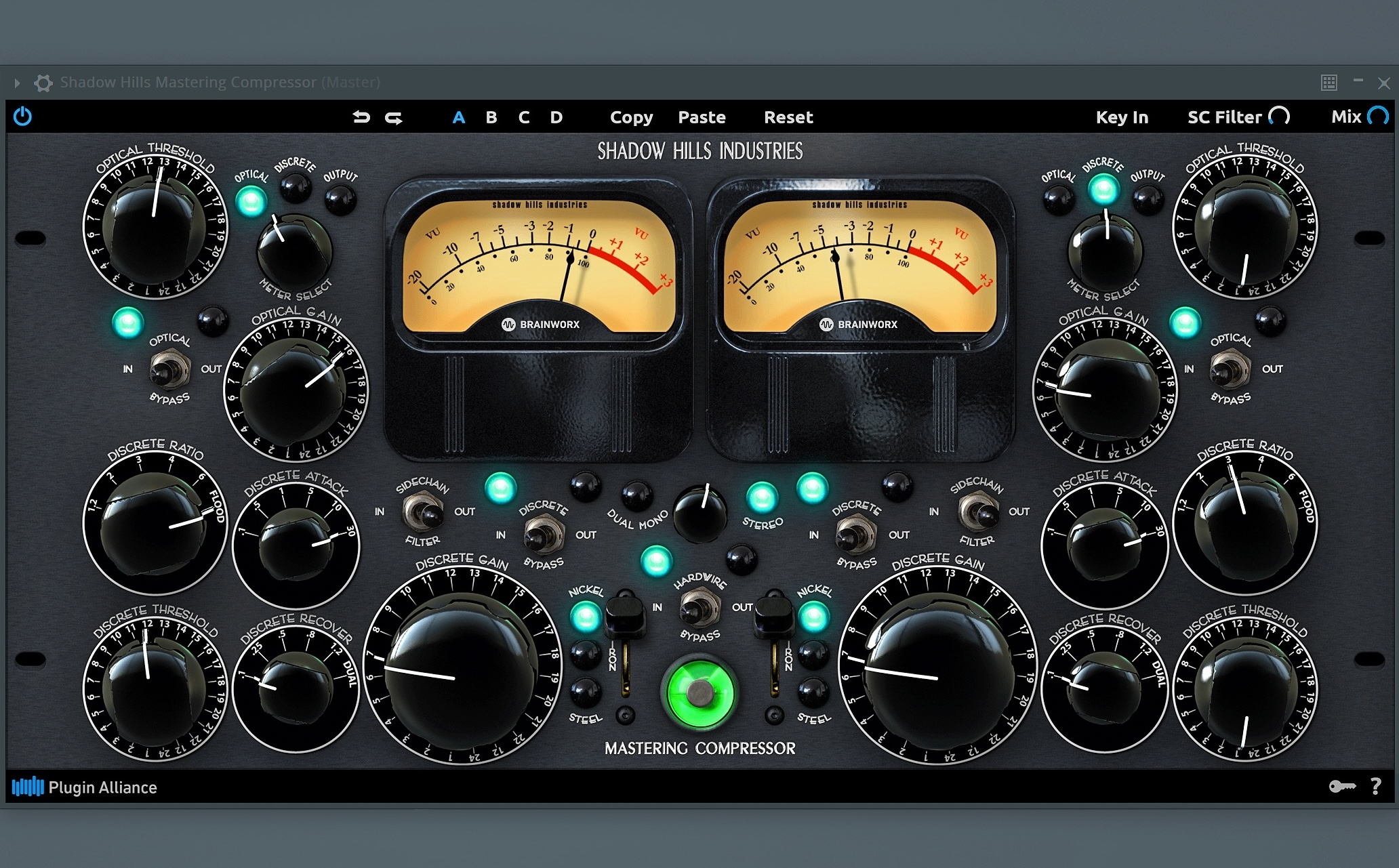Enable Key In sidechain
This screenshot has width=1399, height=868.
(1122, 117)
